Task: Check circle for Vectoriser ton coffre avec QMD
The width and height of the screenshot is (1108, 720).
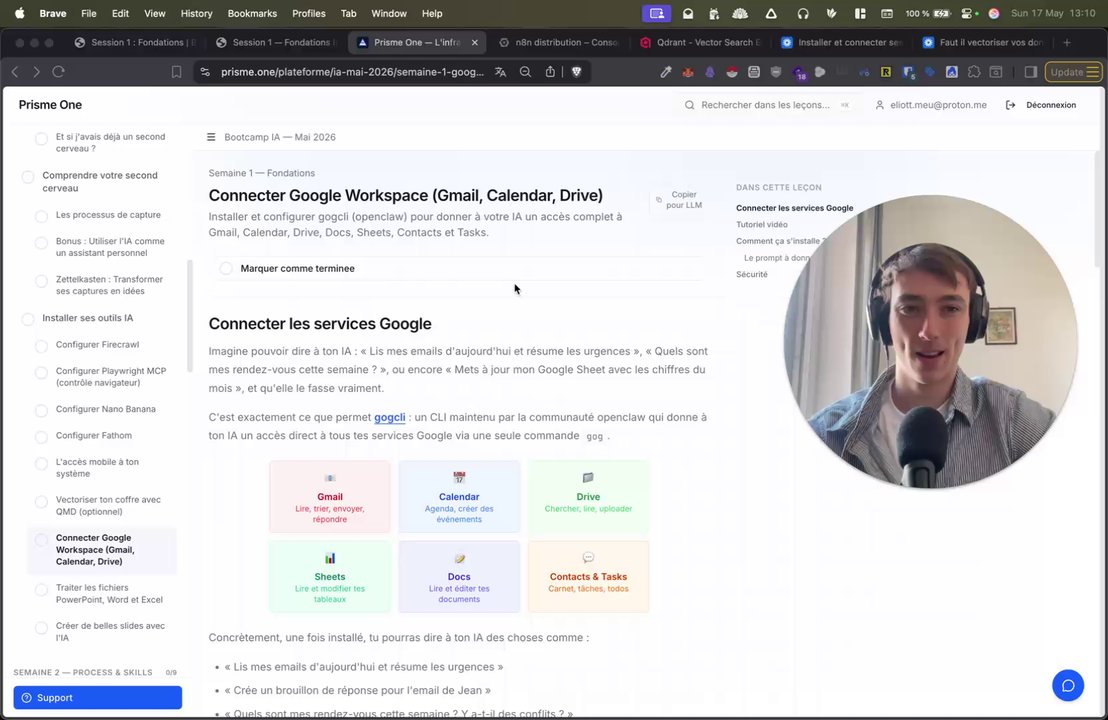Action: [x=42, y=501]
